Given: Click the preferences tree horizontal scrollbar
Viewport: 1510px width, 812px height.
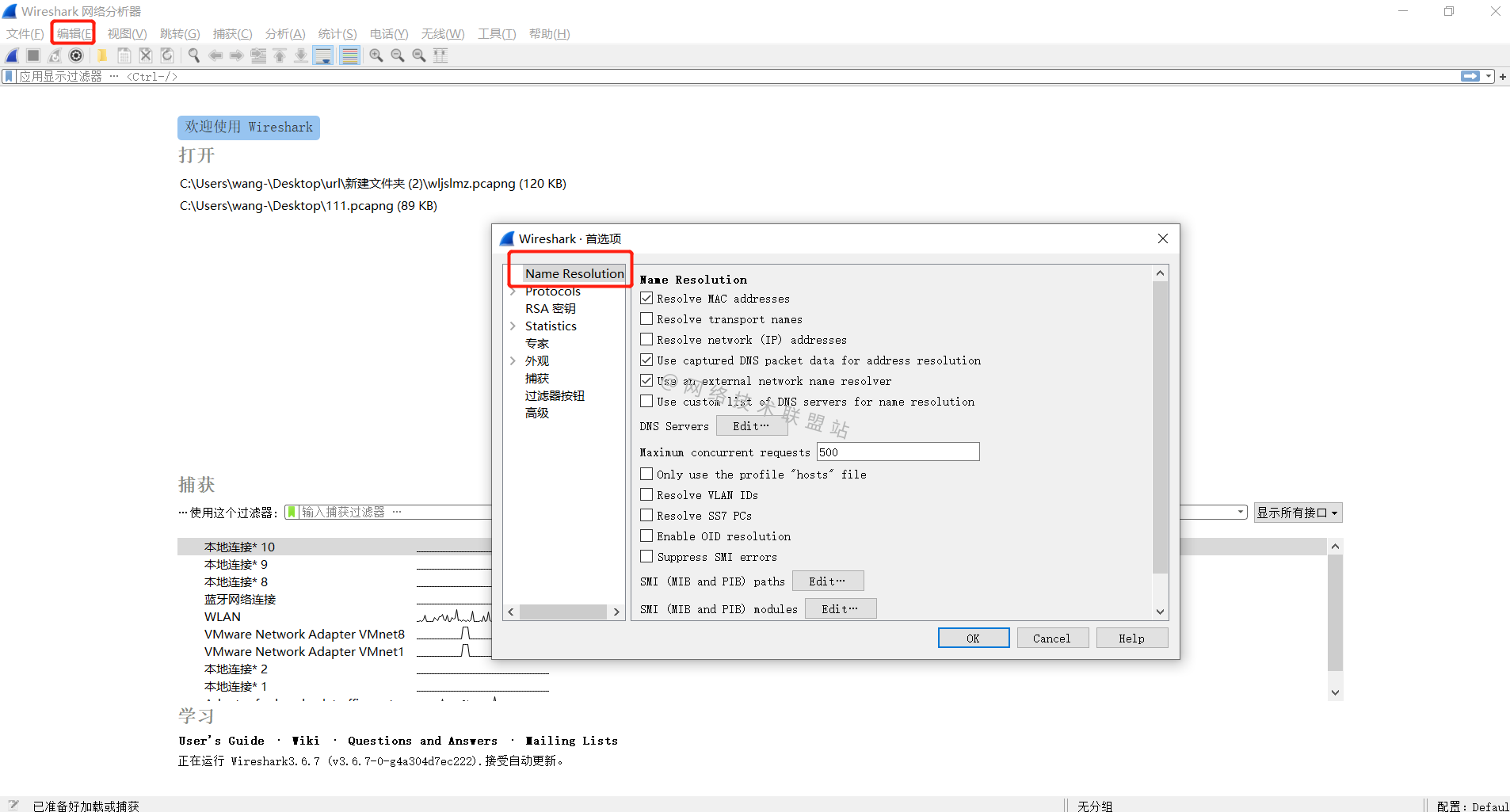Looking at the screenshot, I should 563,612.
